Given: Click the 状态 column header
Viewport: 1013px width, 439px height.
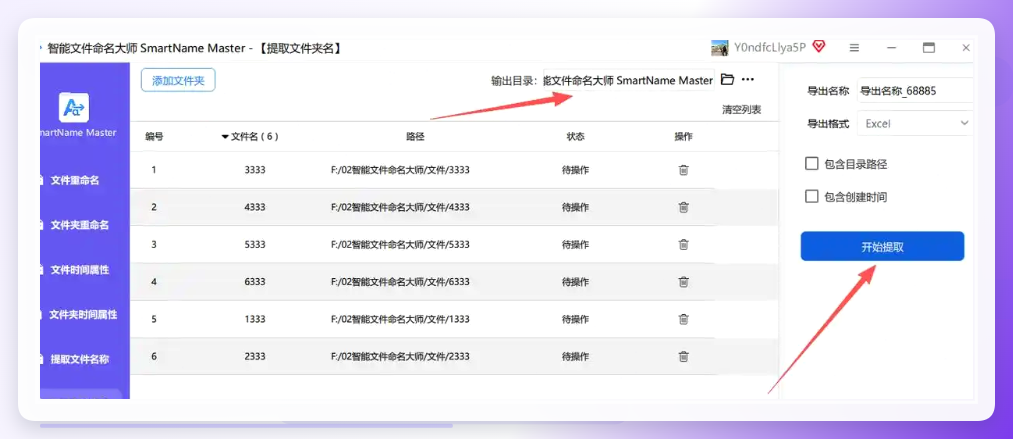Looking at the screenshot, I should (x=576, y=137).
